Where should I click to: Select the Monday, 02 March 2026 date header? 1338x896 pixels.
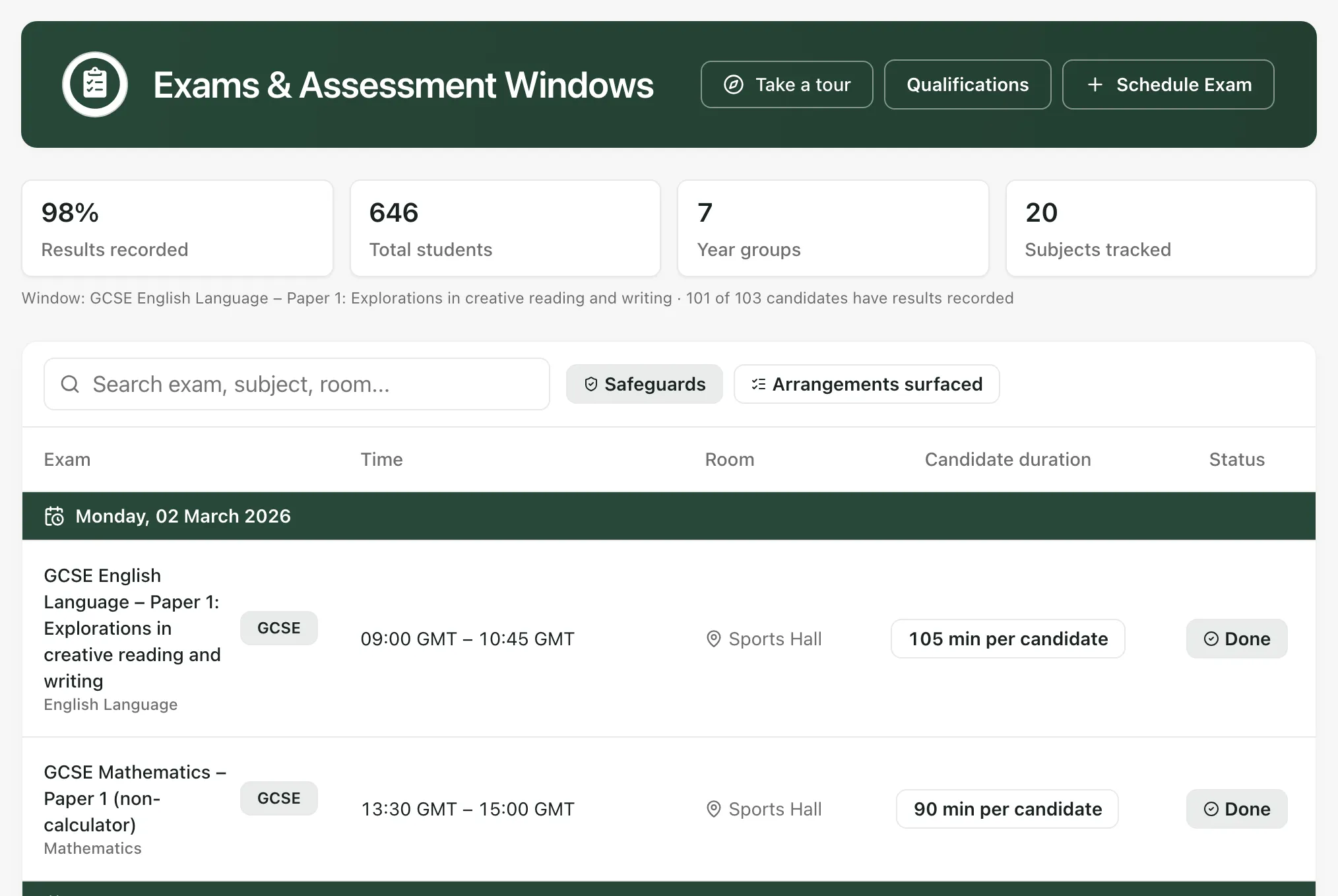pos(669,516)
